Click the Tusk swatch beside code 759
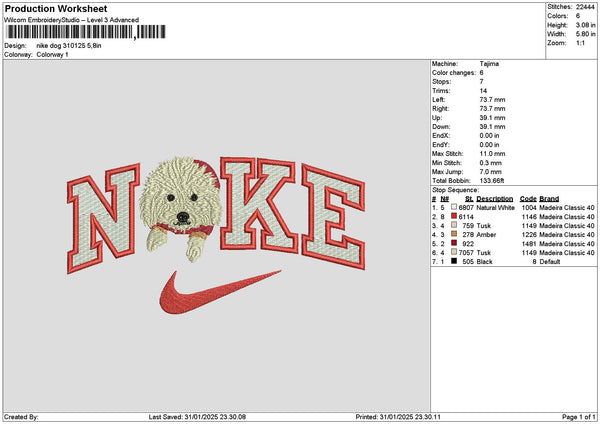The image size is (600, 424). 454,225
